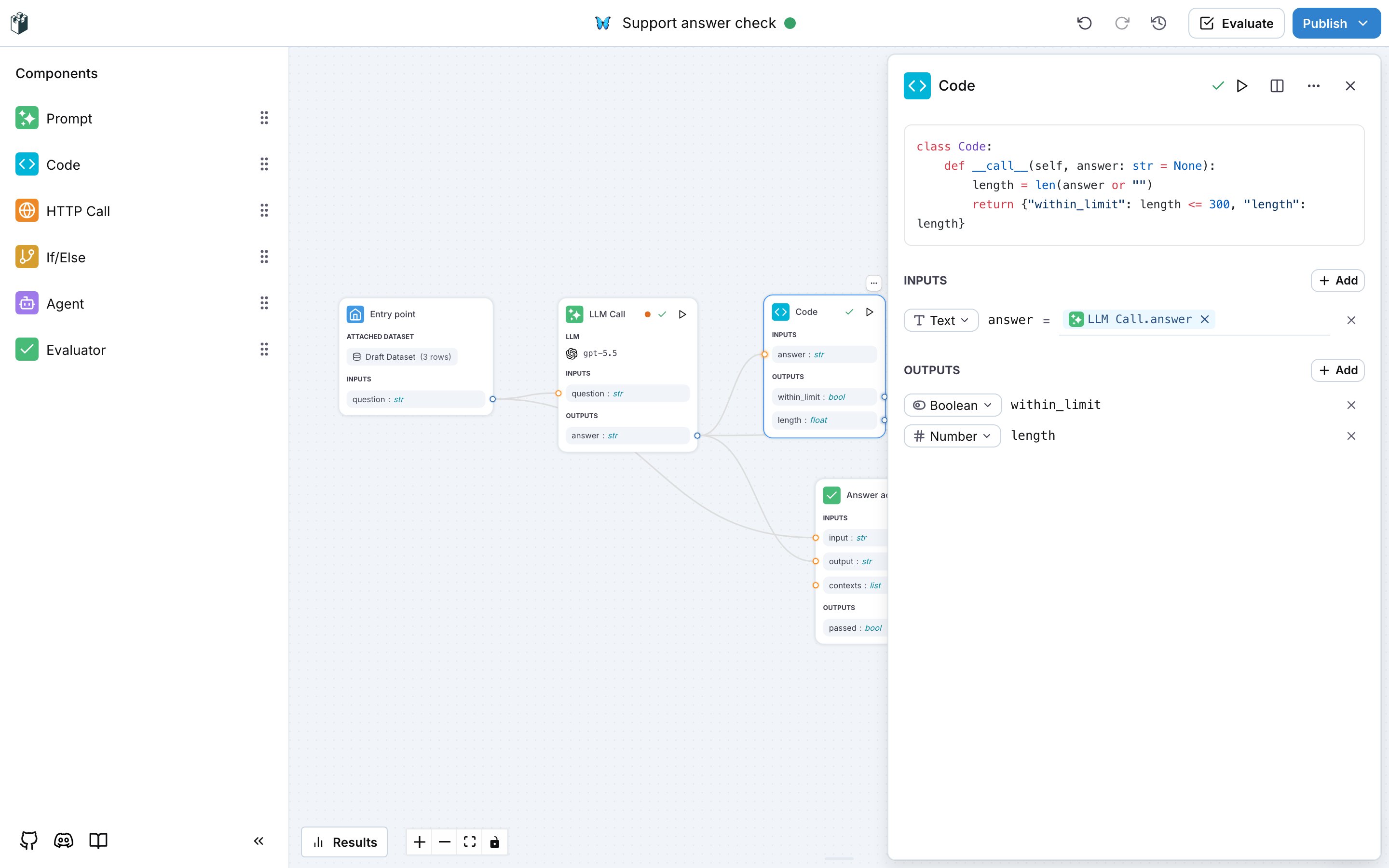Add a new output
Screen dimensions: 1389x868
(1338, 370)
